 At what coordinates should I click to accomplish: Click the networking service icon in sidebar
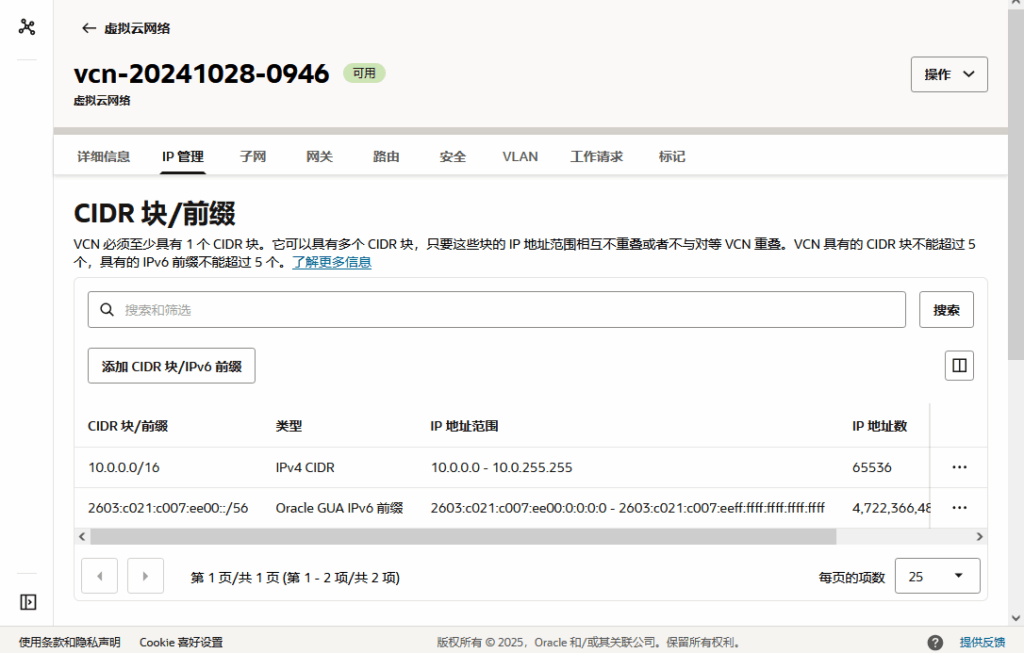(x=27, y=27)
